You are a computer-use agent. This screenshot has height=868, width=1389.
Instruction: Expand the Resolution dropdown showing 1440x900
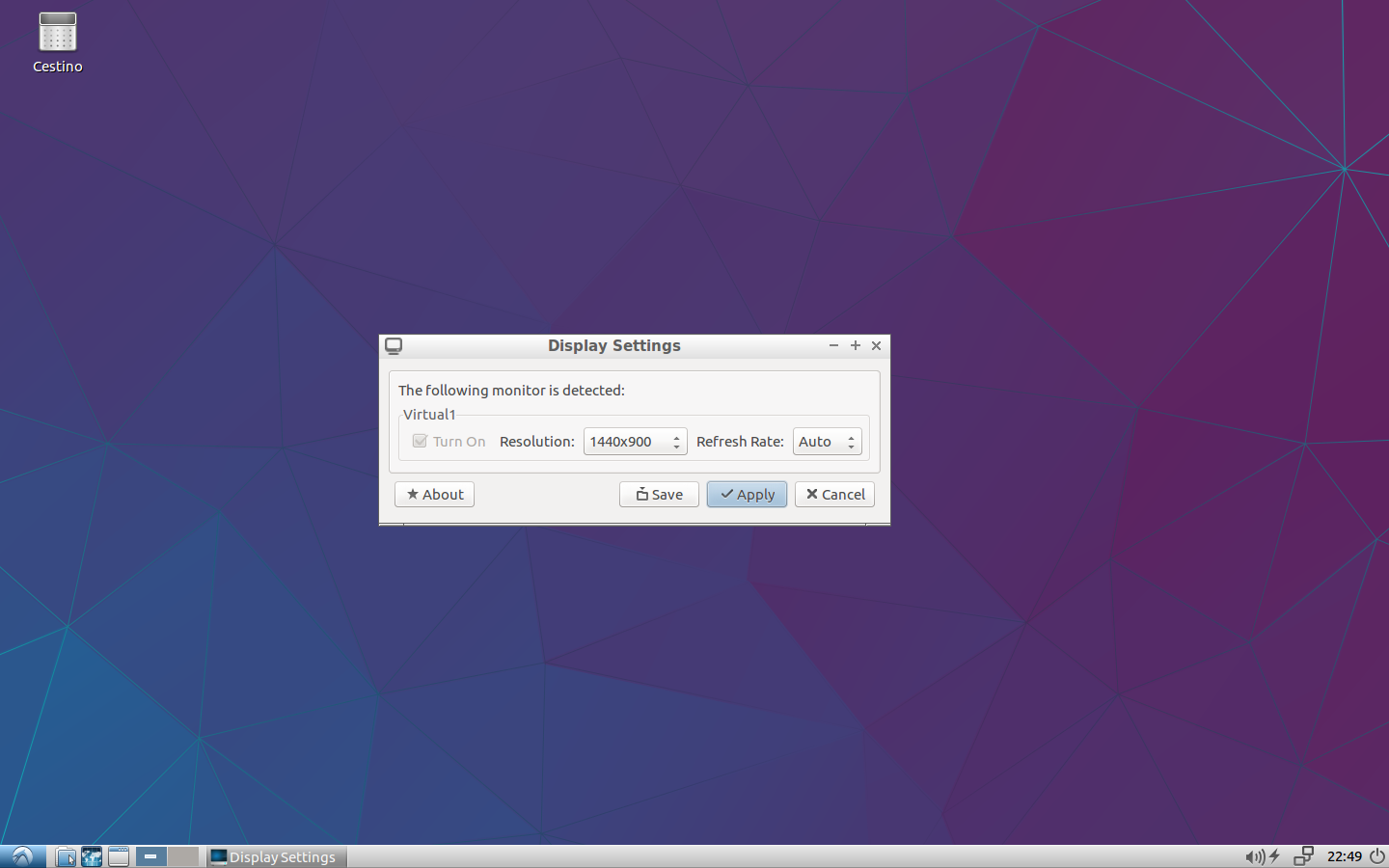(635, 442)
